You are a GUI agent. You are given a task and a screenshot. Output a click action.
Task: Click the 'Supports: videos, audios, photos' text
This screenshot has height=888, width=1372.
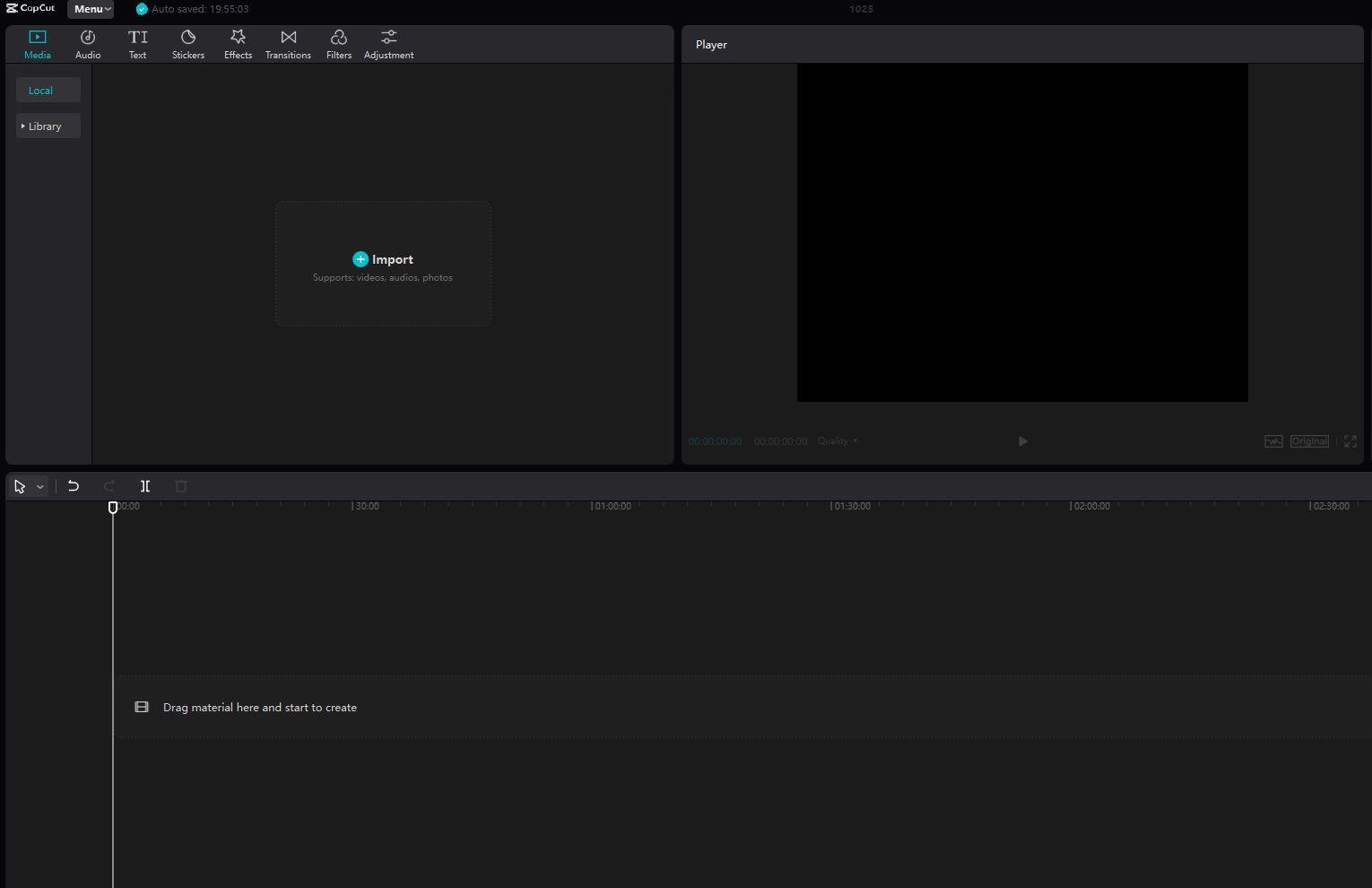pos(383,278)
